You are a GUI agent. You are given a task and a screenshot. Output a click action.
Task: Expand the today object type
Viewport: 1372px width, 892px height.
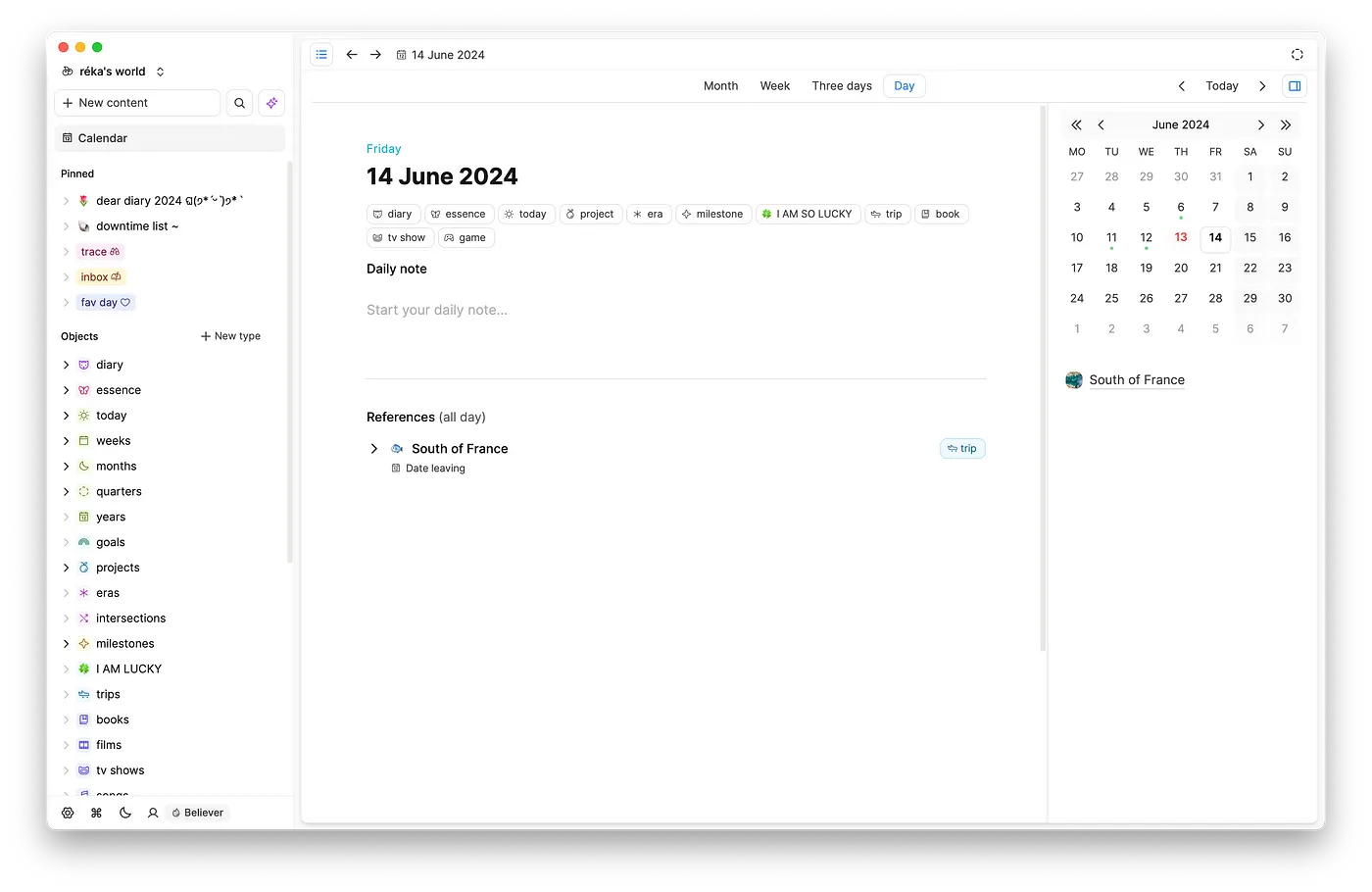point(67,416)
